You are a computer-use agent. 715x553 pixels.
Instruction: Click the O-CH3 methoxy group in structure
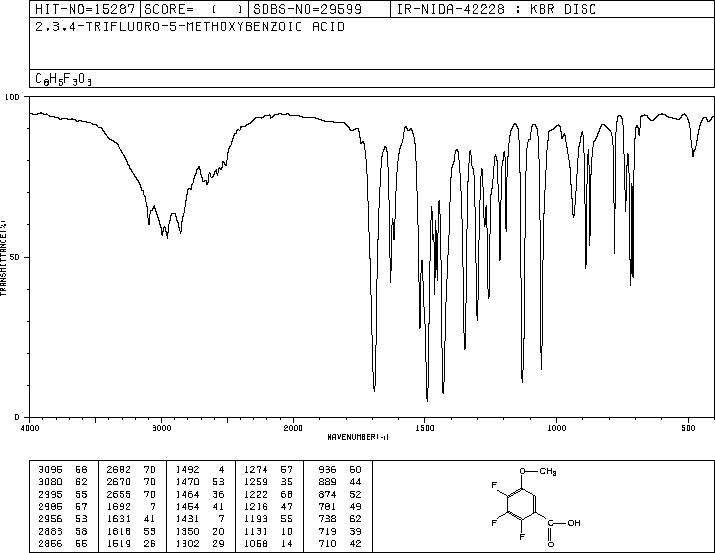pyautogui.click(x=538, y=471)
